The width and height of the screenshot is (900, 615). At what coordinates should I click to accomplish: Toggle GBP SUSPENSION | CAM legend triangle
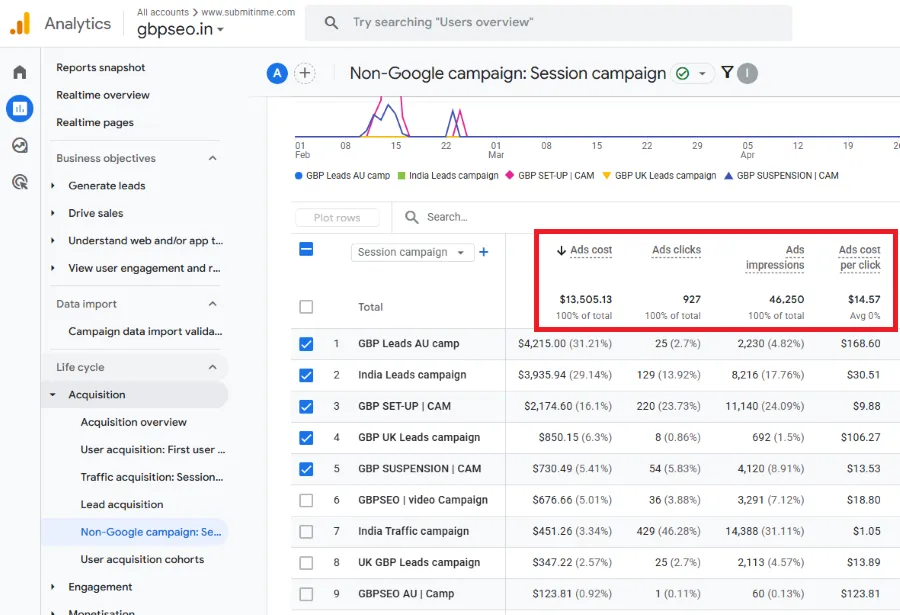(x=728, y=176)
